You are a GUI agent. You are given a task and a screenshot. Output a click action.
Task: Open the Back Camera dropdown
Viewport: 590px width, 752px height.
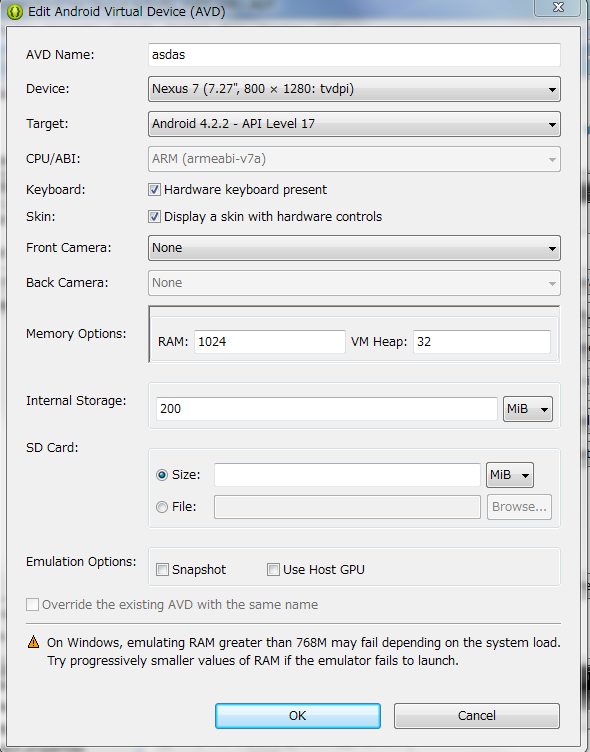click(354, 283)
